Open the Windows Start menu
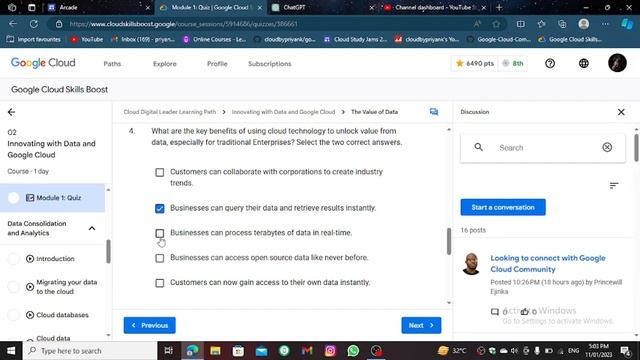 click(x=11, y=351)
